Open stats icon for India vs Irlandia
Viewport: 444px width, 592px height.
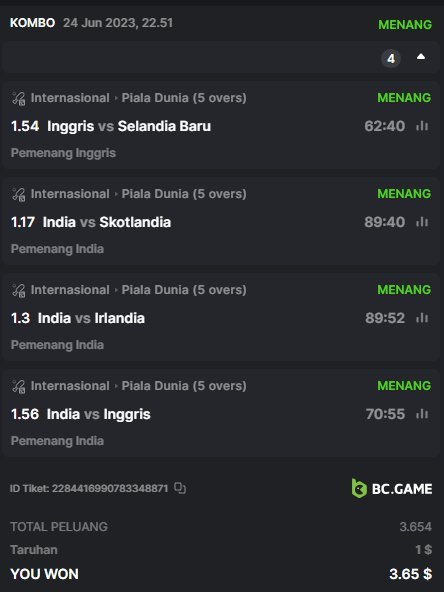[x=422, y=318]
